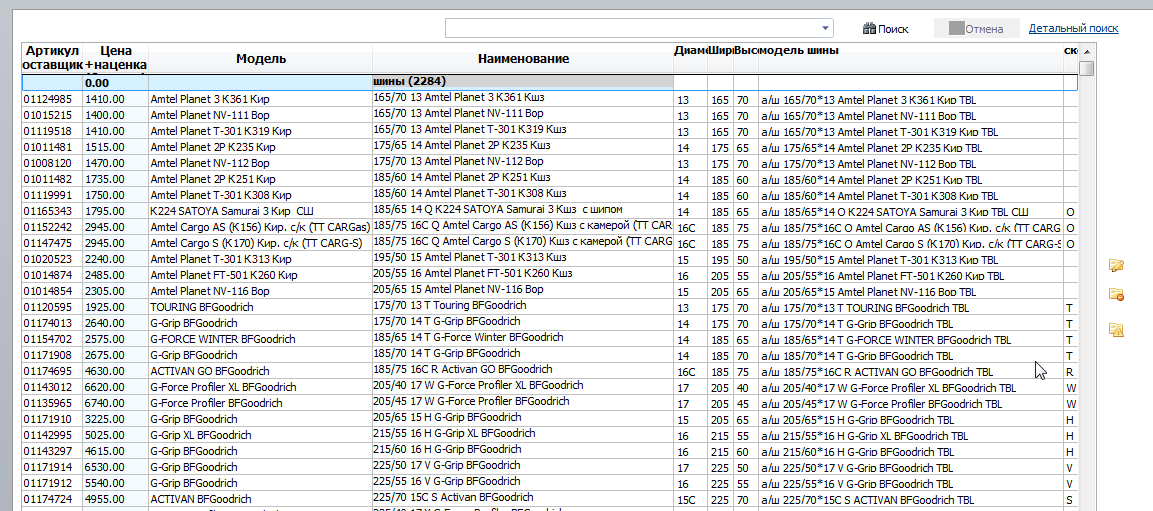
Task: Click price cell 6530.00
Action: (115, 468)
